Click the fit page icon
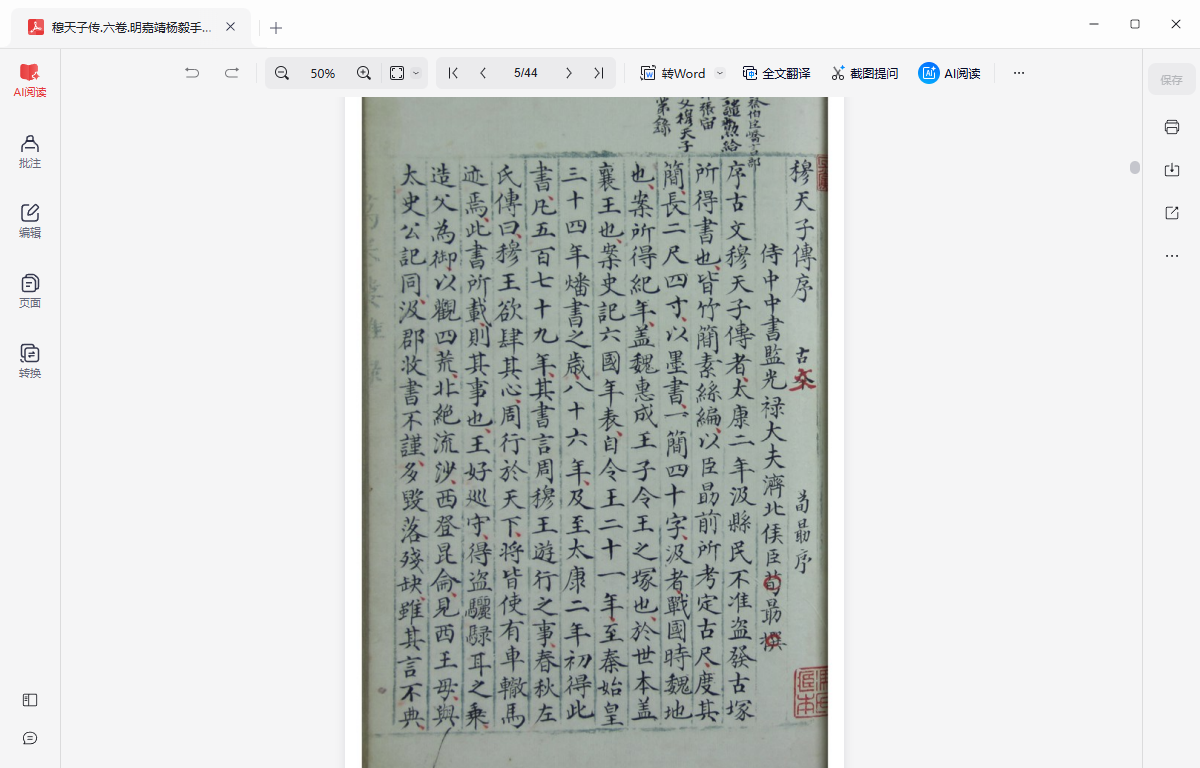 pos(397,73)
